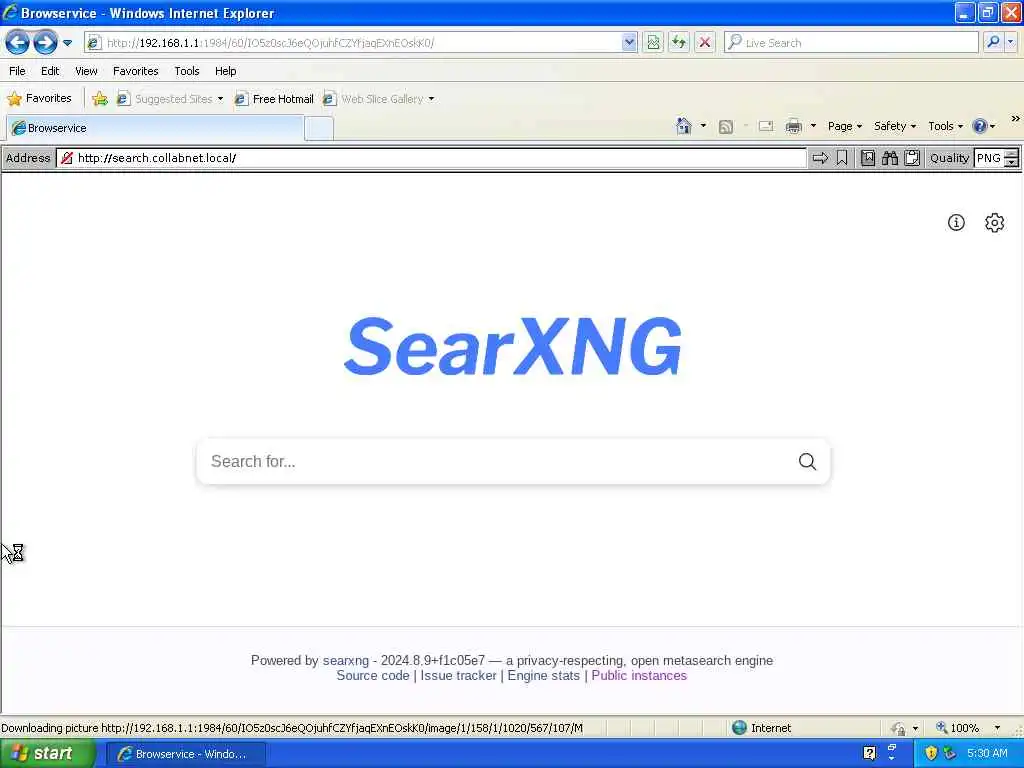
Task: Click the Browservice Go arrow icon
Action: tap(820, 158)
